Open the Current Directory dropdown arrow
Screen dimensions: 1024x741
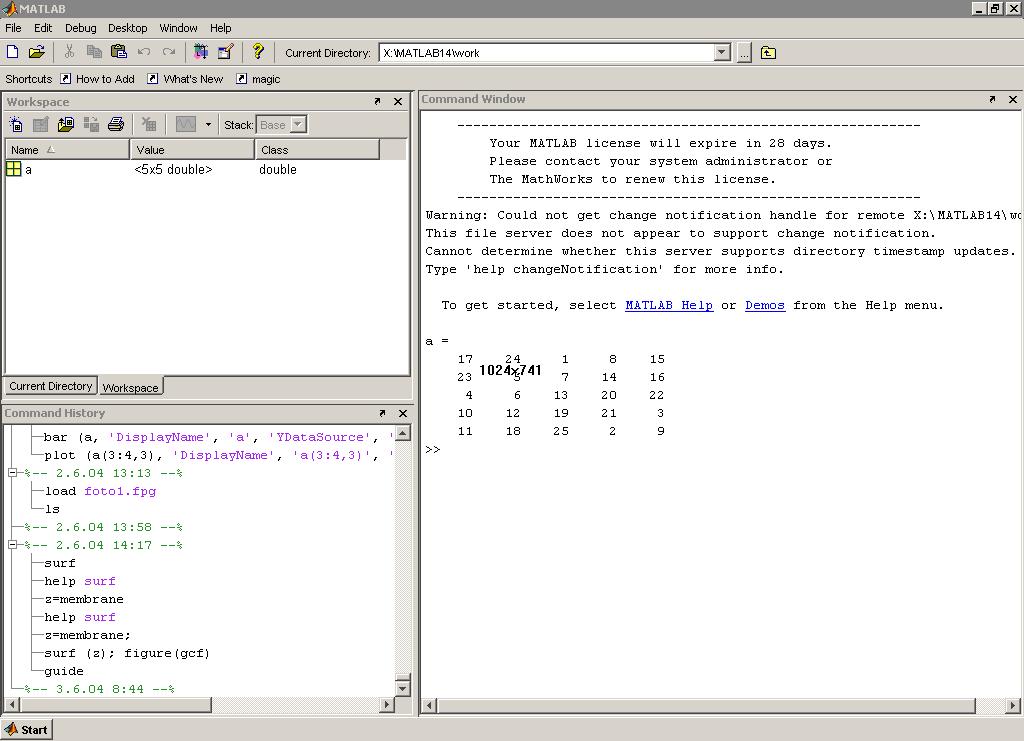click(722, 53)
